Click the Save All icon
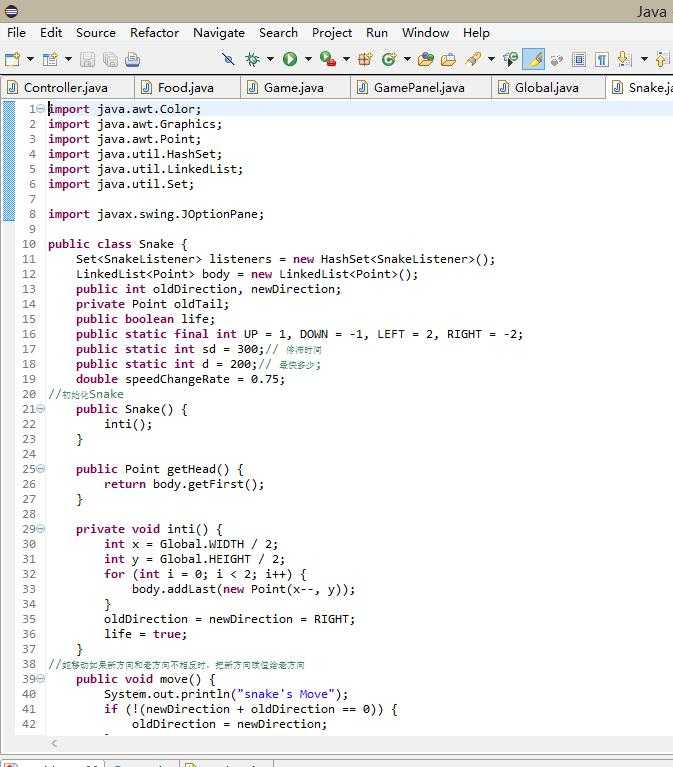 click(x=110, y=59)
